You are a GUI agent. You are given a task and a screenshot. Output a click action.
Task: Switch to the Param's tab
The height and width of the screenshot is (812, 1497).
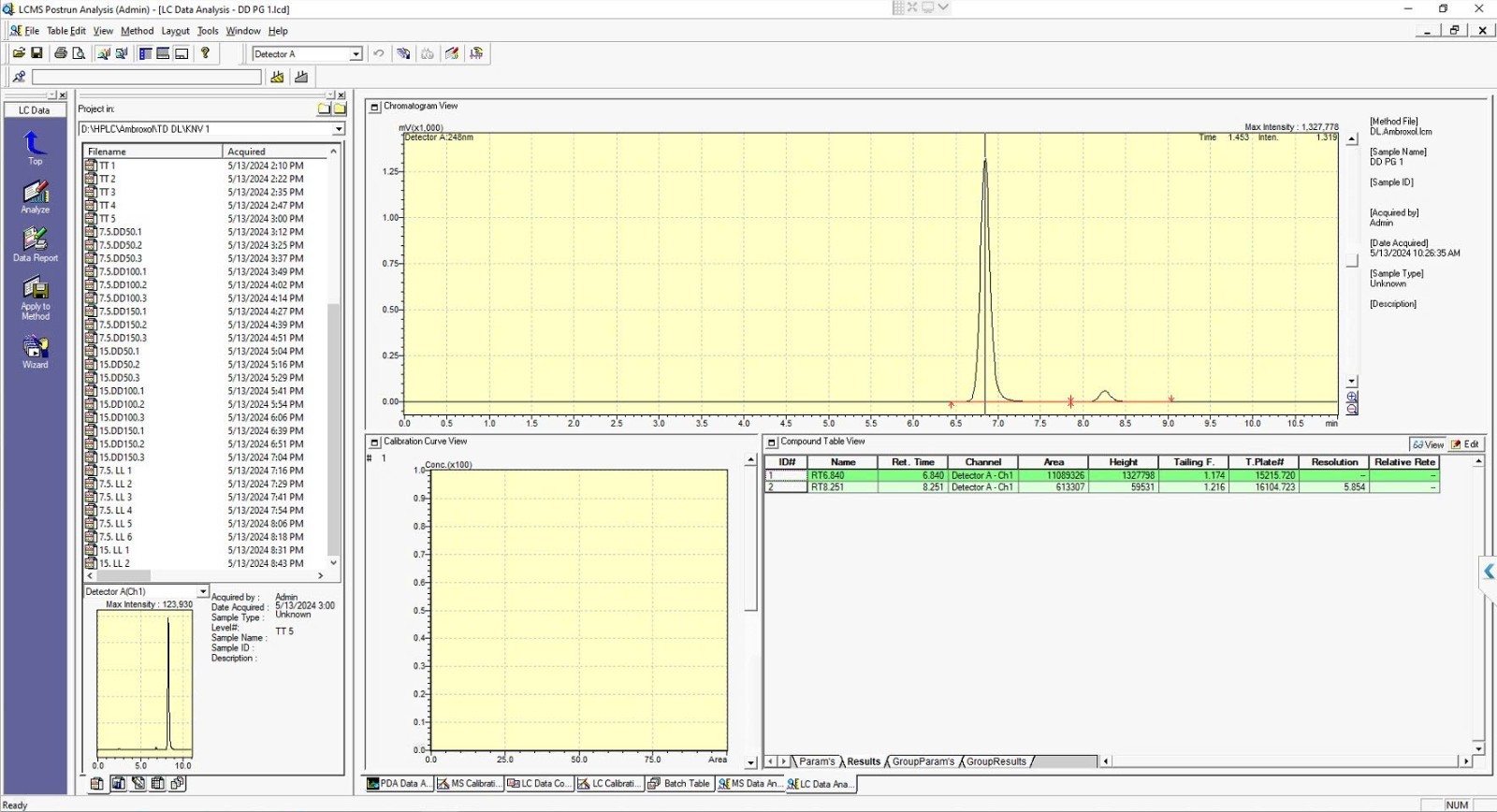click(x=816, y=761)
